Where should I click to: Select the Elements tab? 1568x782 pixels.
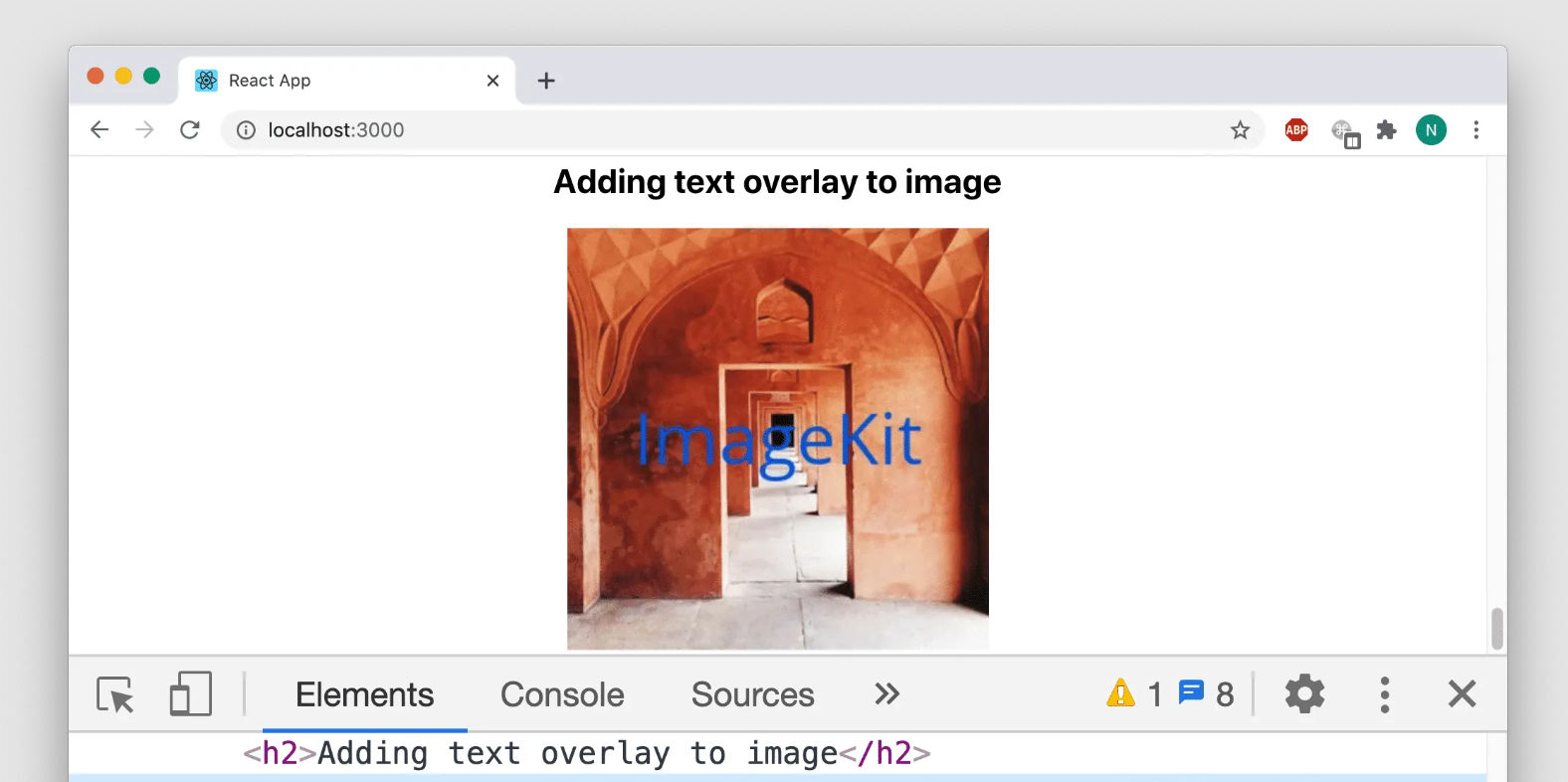(364, 694)
